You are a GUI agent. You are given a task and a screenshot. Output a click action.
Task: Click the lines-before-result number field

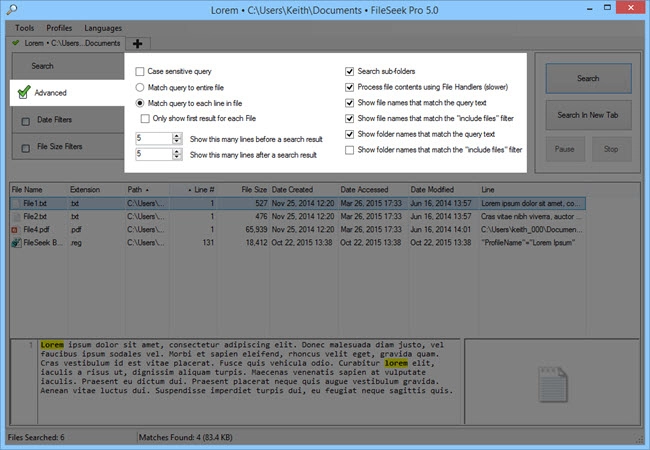[x=154, y=138]
